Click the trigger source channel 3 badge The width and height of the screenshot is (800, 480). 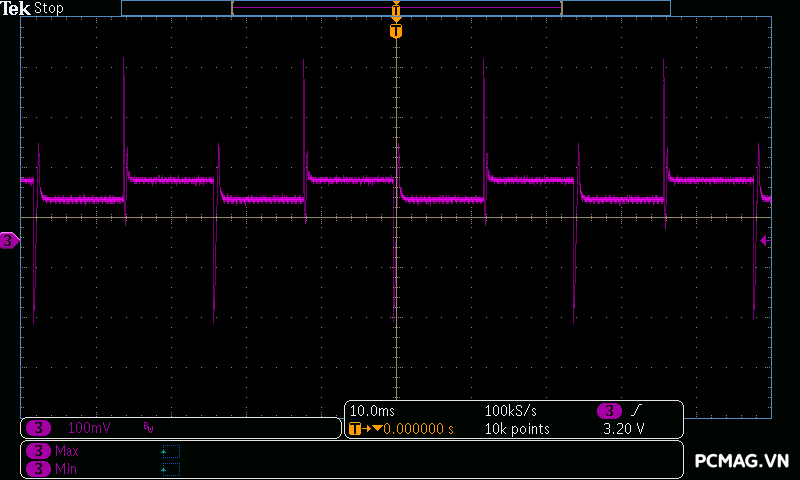[x=609, y=411]
